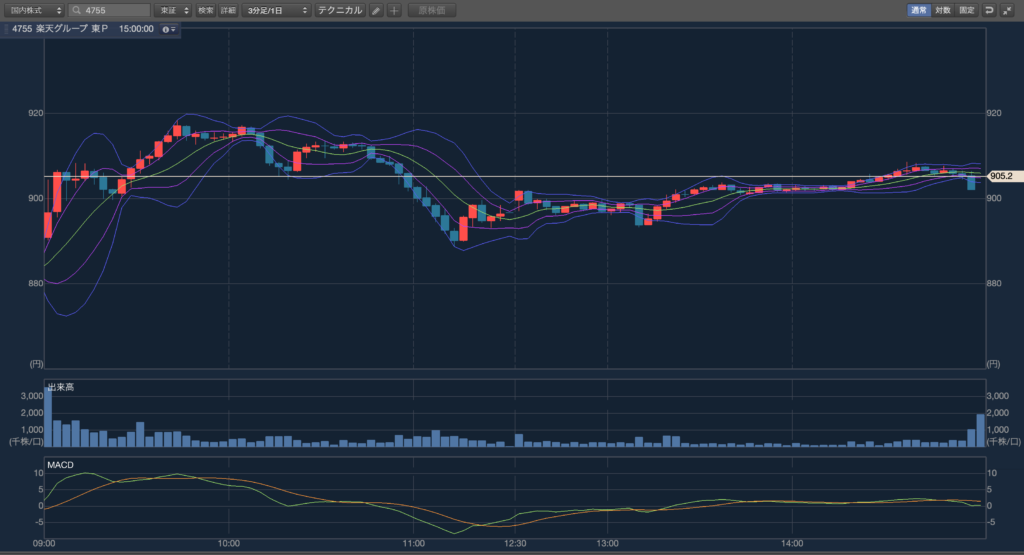The height and width of the screenshot is (555, 1024).
Task: Switch to 固定 fixed scale
Action: pyautogui.click(x=967, y=10)
